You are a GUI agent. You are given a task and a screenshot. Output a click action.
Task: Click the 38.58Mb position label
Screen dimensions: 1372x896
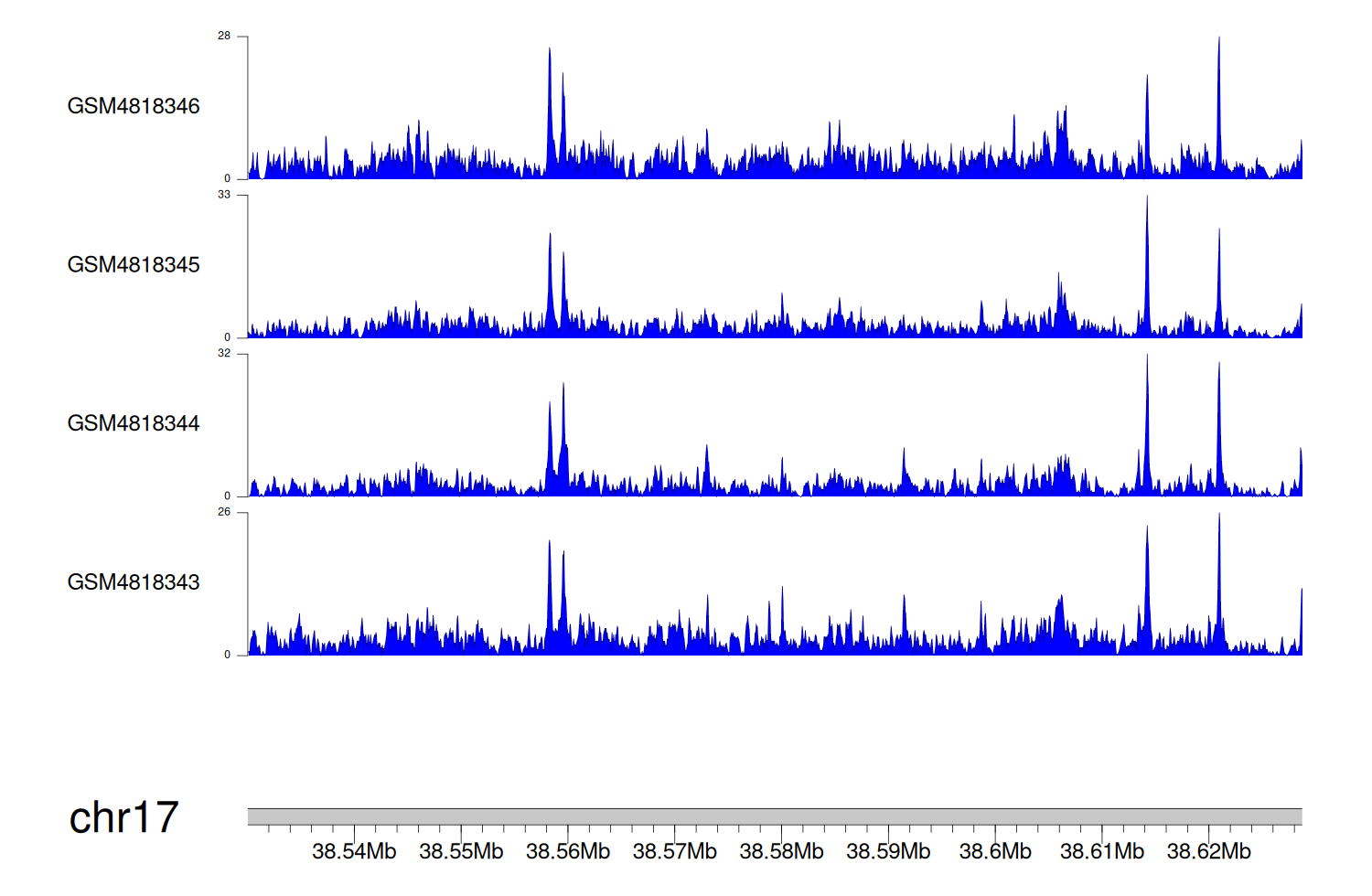tap(781, 851)
